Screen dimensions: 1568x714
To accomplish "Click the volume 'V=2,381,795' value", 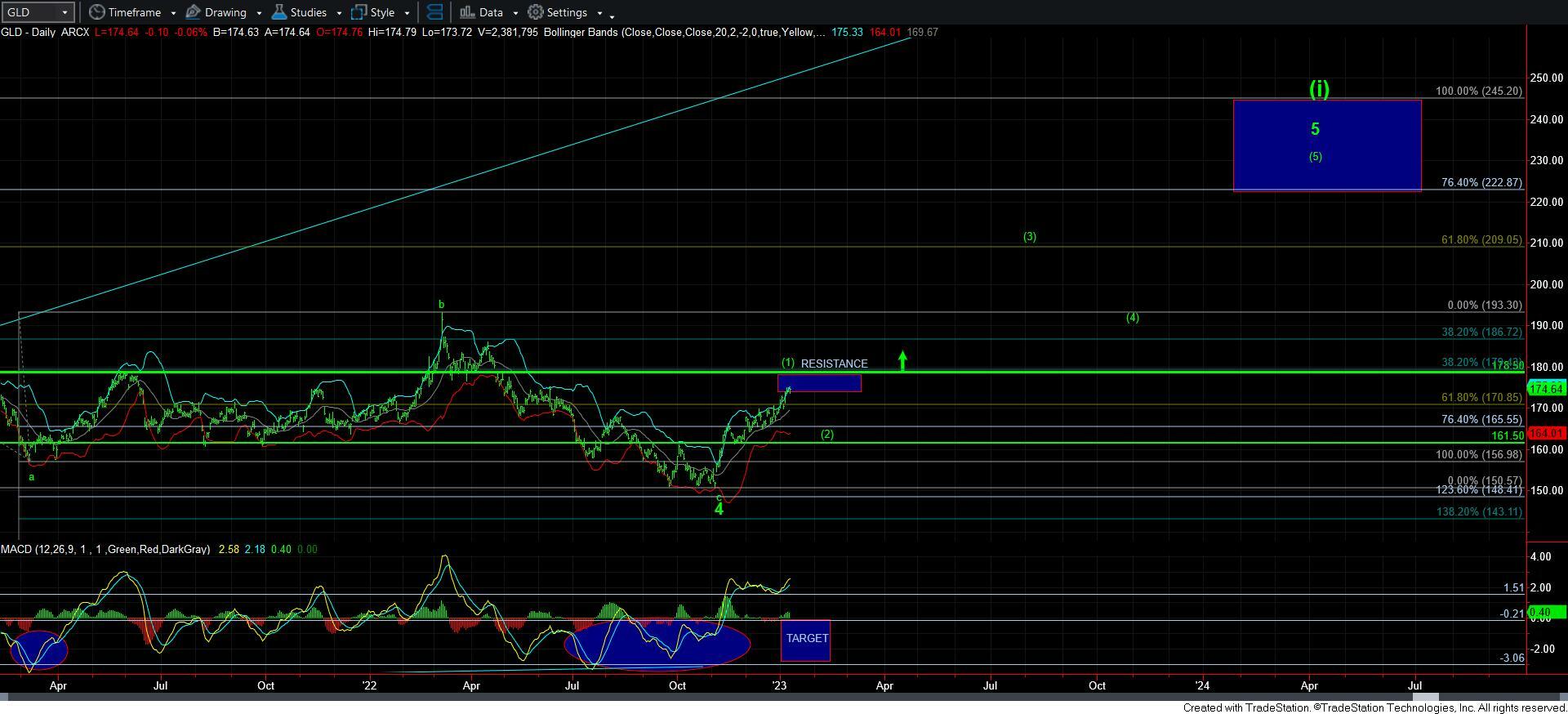I will [x=507, y=33].
